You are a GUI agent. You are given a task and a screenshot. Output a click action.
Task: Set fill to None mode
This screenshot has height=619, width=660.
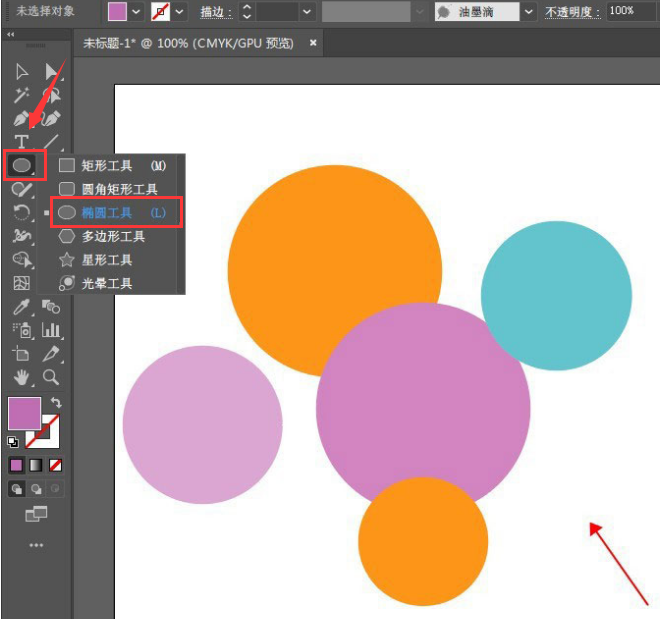tap(56, 465)
